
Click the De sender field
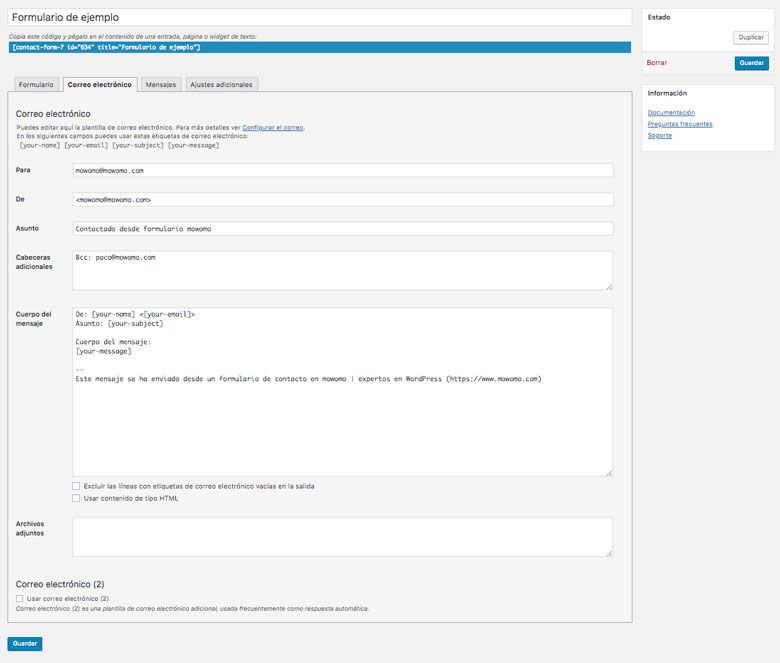point(343,199)
